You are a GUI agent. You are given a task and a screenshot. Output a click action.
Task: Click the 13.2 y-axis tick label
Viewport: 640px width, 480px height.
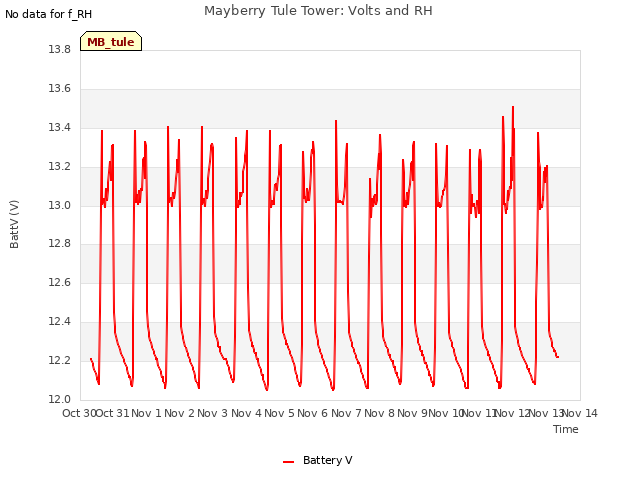coord(60,167)
